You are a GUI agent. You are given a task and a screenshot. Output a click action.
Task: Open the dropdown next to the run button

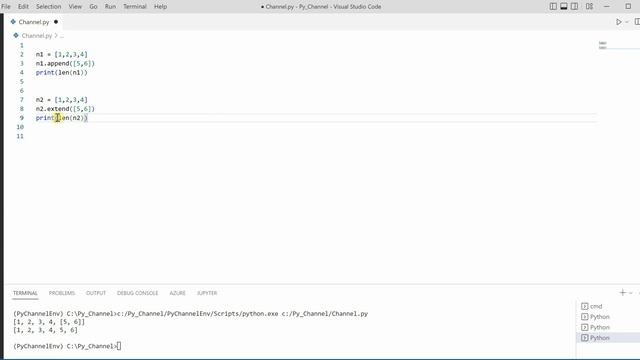click(x=627, y=22)
